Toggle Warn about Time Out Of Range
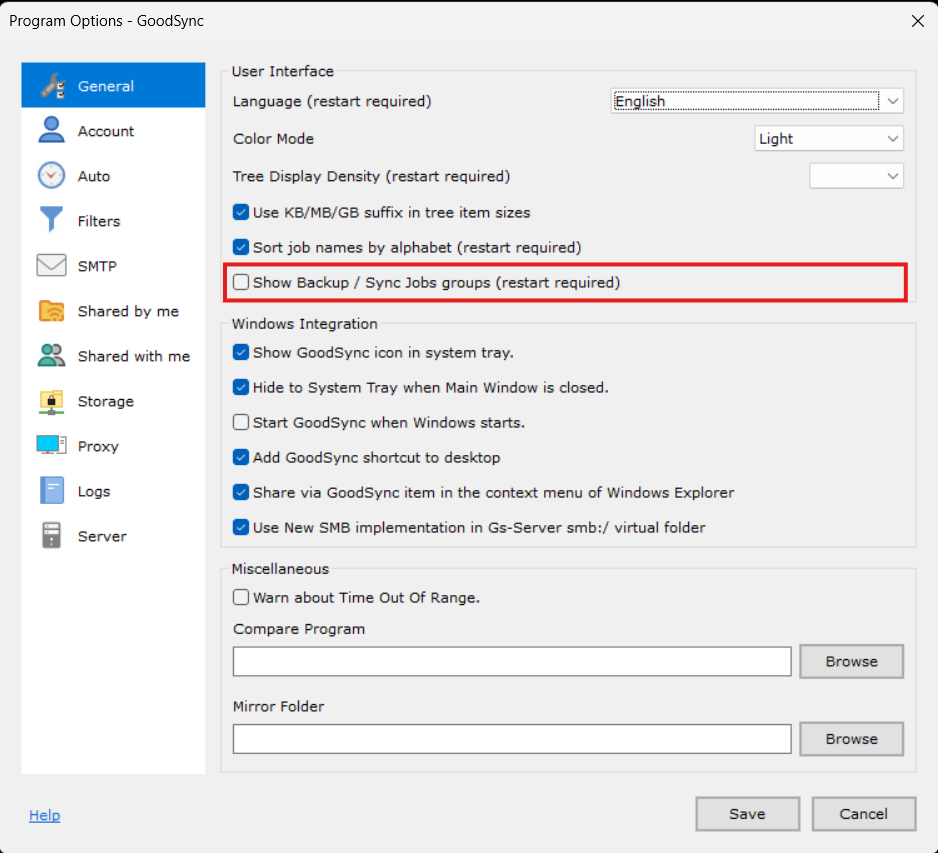The image size is (938, 853). coord(240,596)
